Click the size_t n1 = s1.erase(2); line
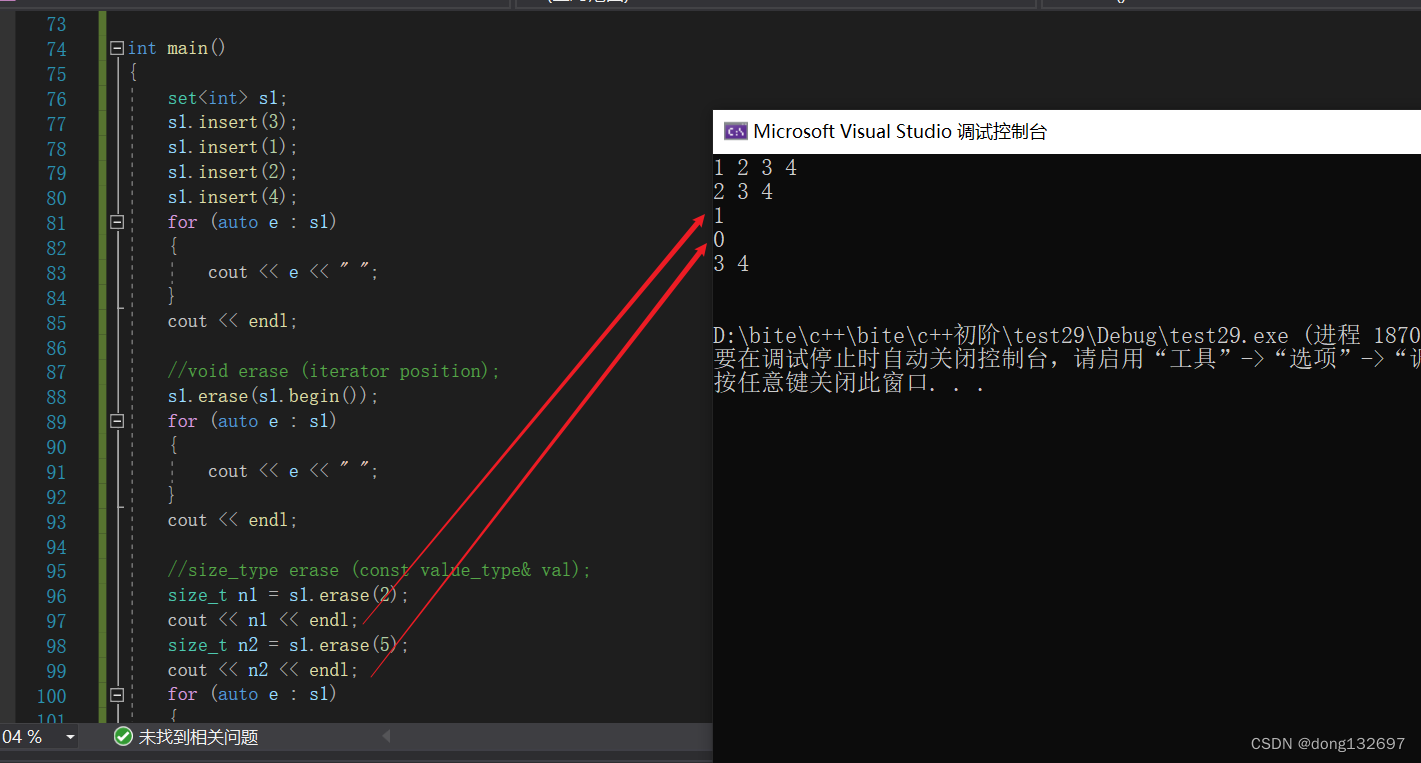Screen dimensions: 1421x763 (x=289, y=595)
